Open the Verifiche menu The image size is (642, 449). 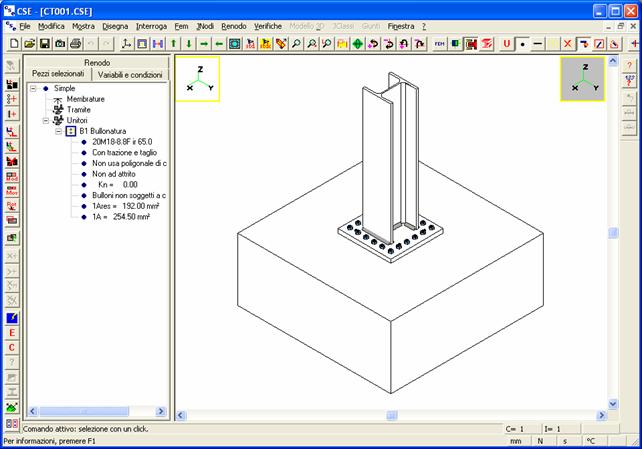click(x=267, y=25)
